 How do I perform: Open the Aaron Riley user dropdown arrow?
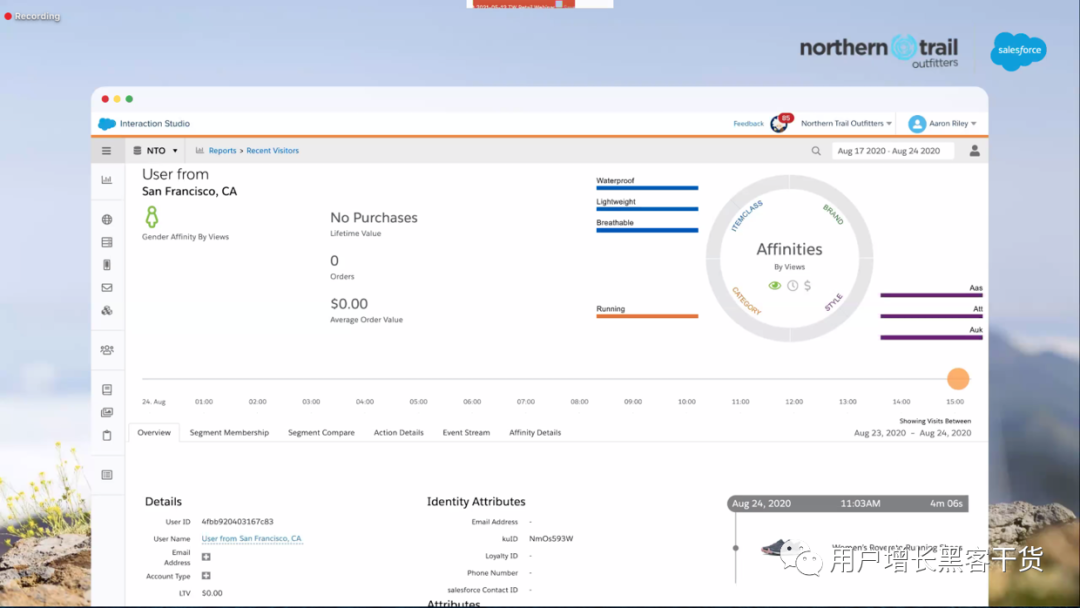click(974, 124)
